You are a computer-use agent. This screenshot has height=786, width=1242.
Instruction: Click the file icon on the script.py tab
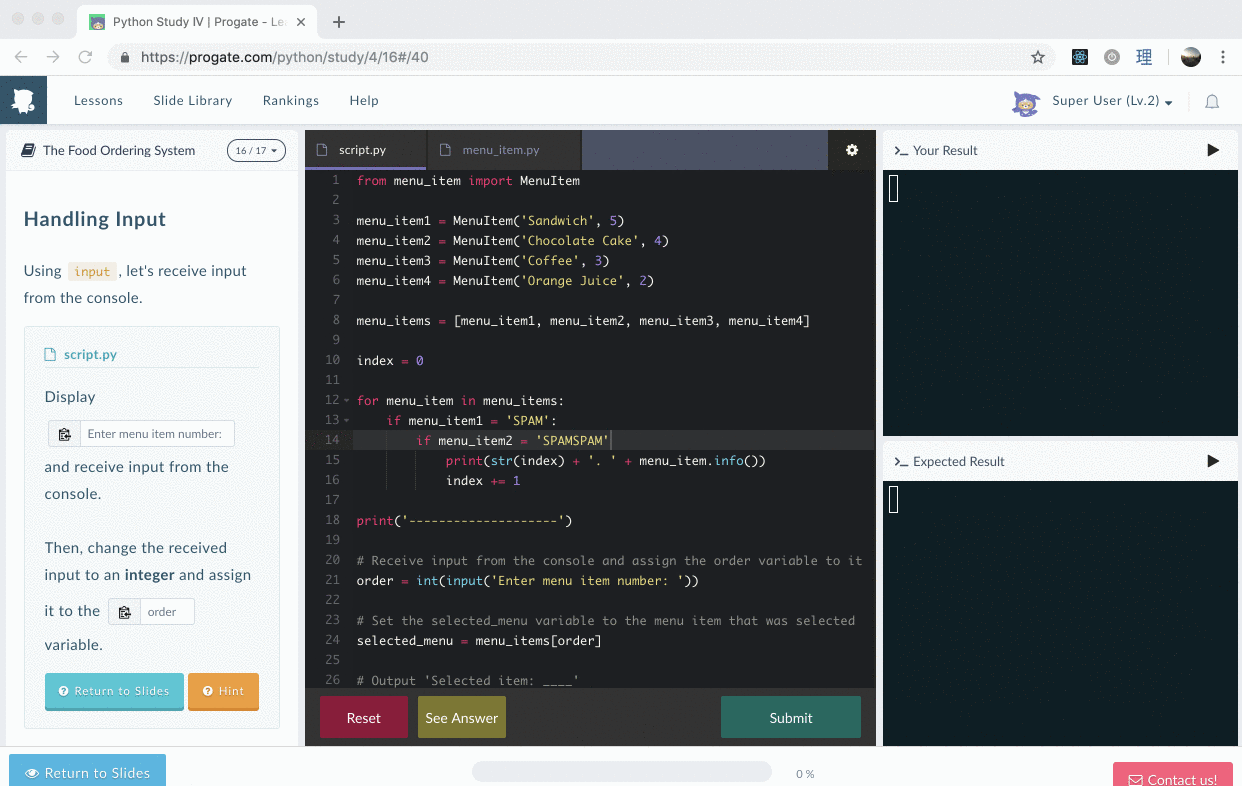point(323,149)
